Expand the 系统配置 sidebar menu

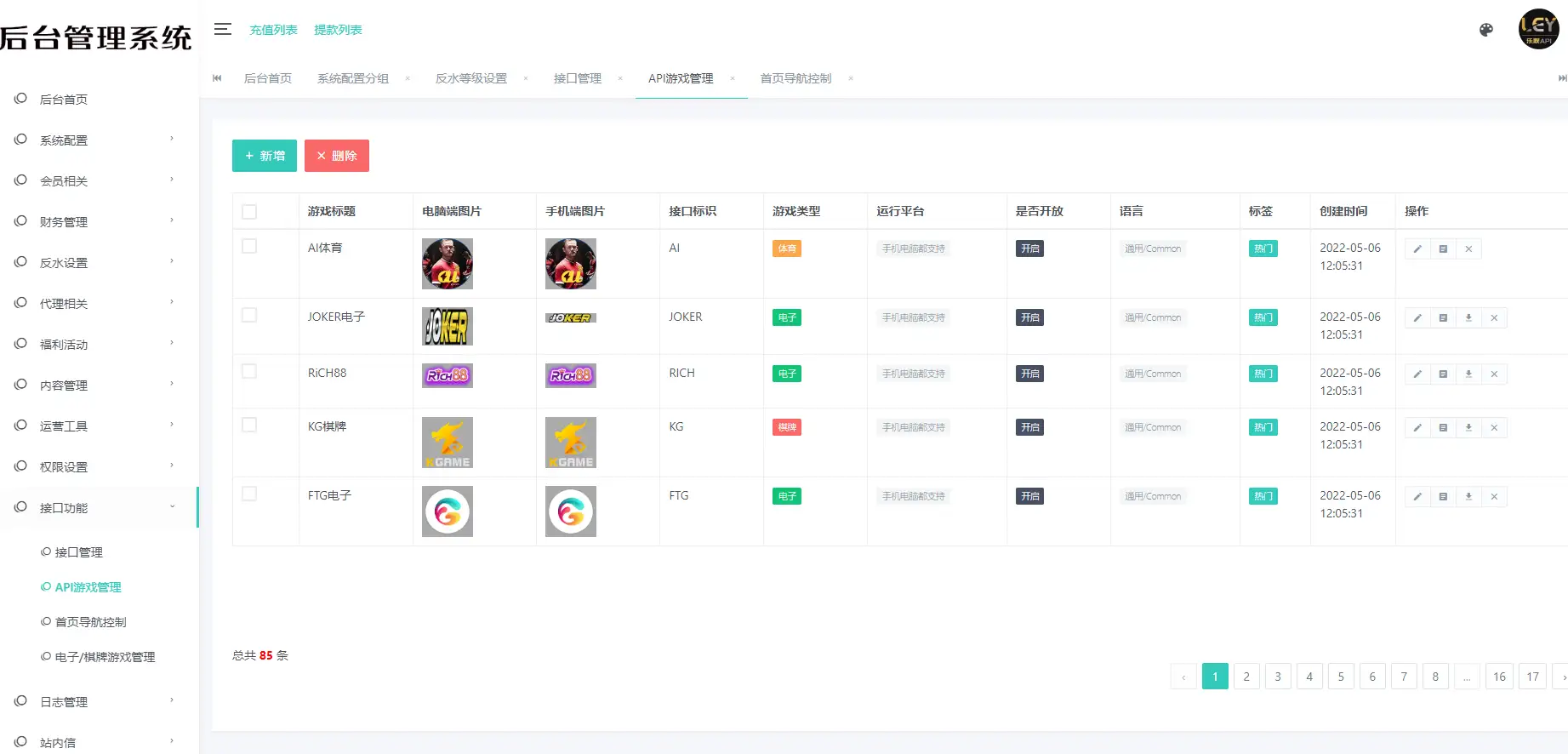coord(99,140)
